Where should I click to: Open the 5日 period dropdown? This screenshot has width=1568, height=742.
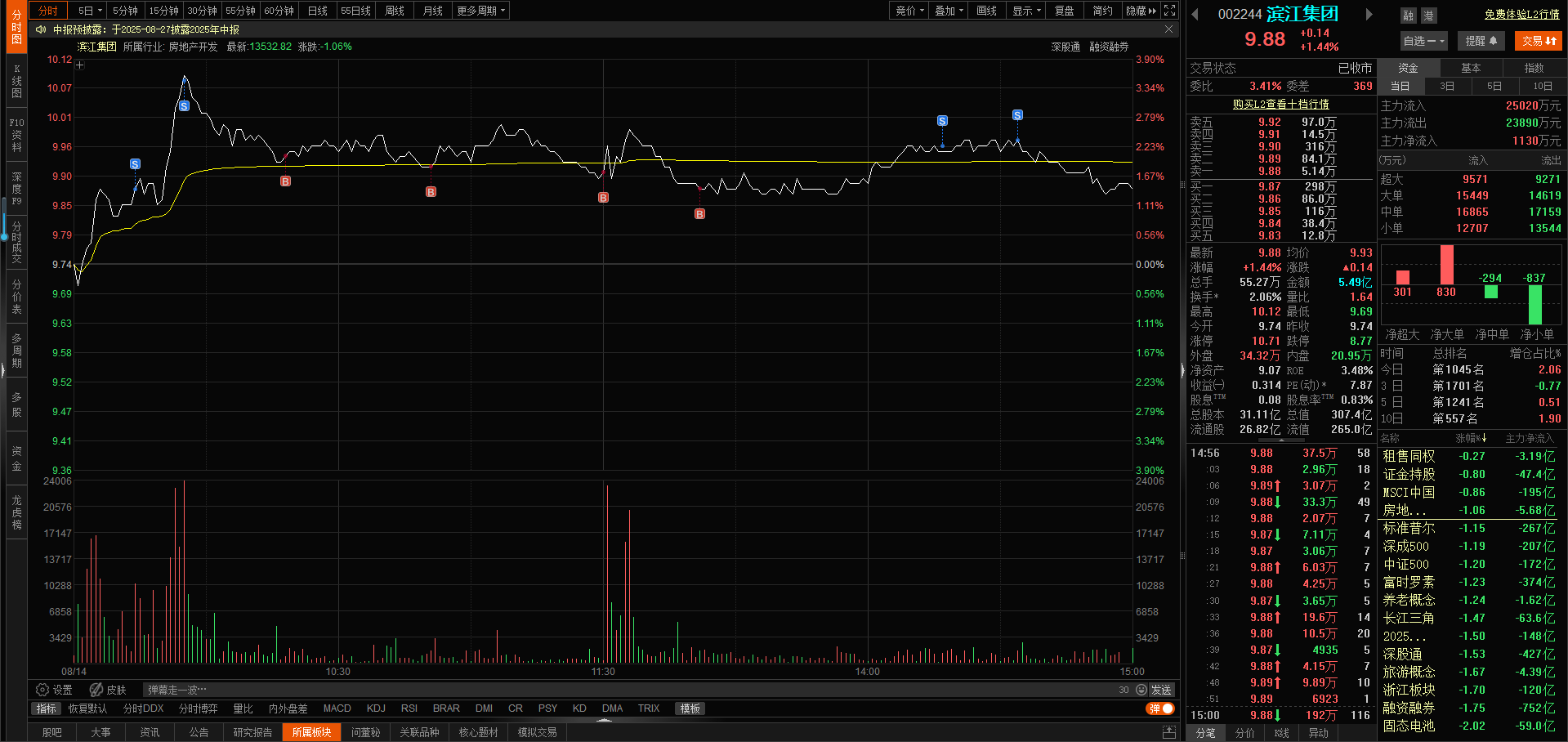tap(90, 11)
